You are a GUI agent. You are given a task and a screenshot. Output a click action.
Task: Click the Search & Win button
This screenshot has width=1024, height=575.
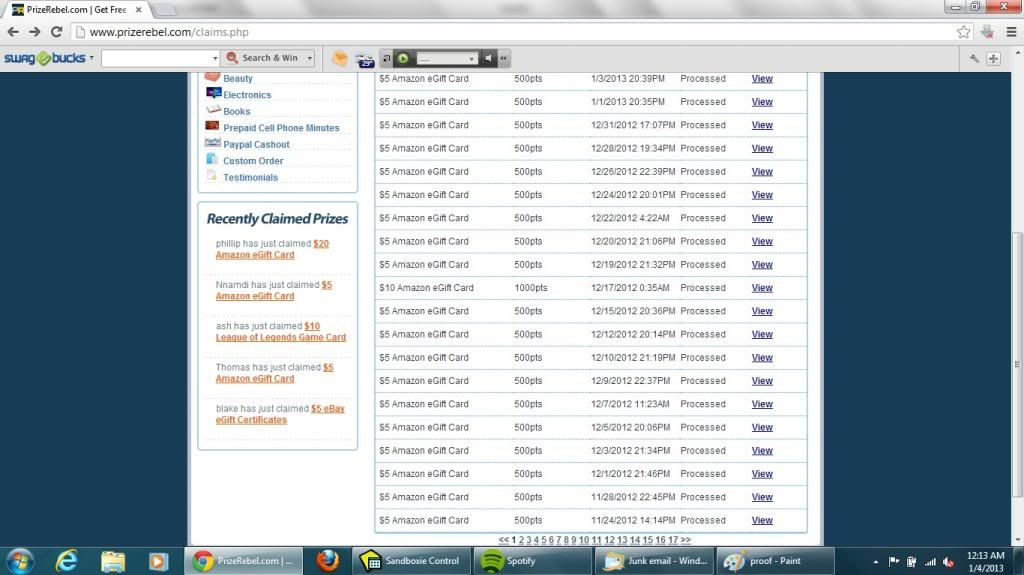click(262, 58)
